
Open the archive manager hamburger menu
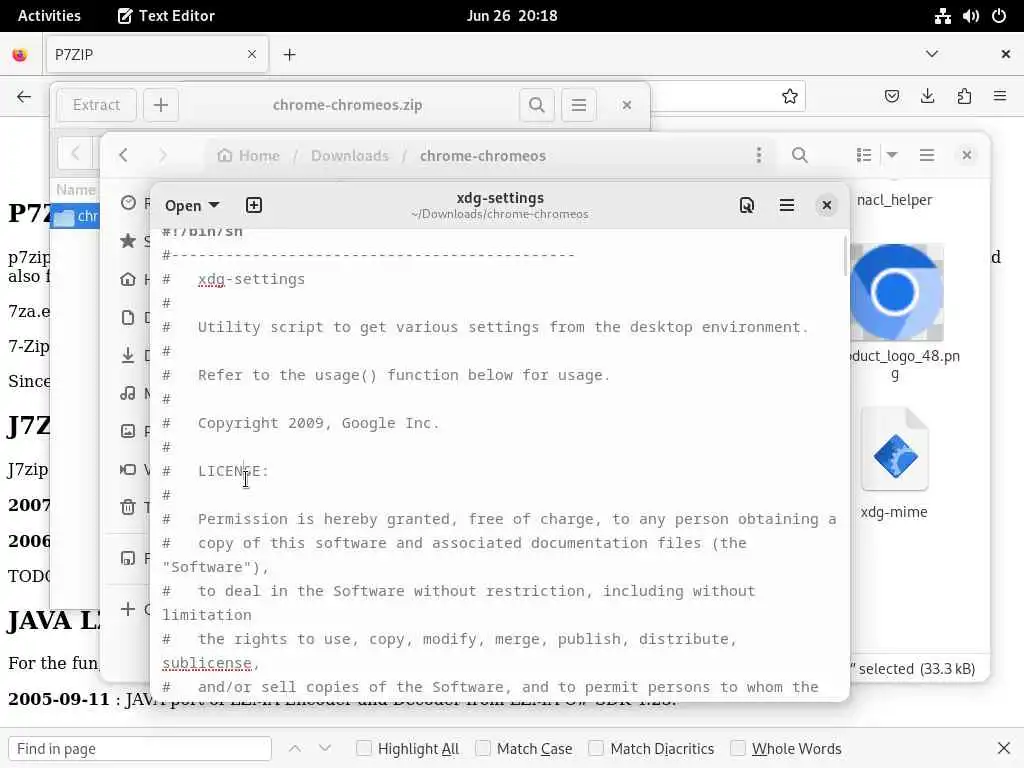click(579, 105)
